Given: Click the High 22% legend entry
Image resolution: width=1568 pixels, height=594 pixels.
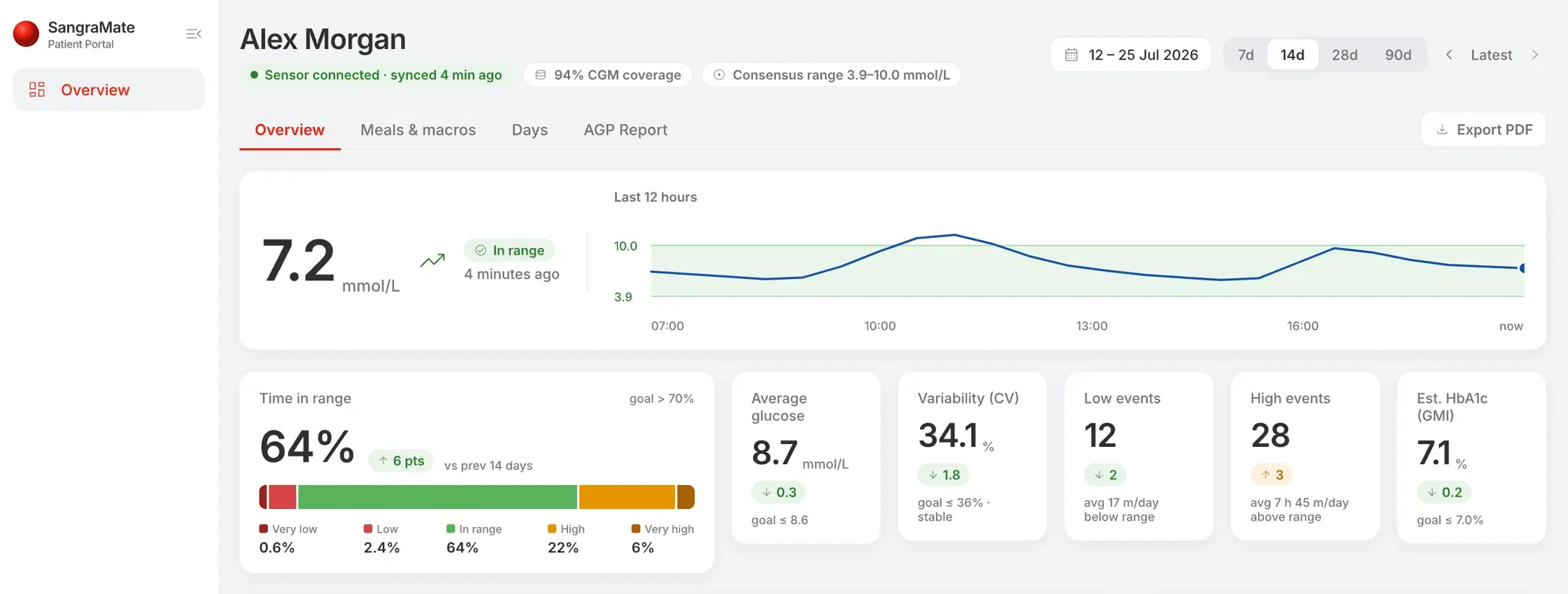Looking at the screenshot, I should [x=566, y=538].
